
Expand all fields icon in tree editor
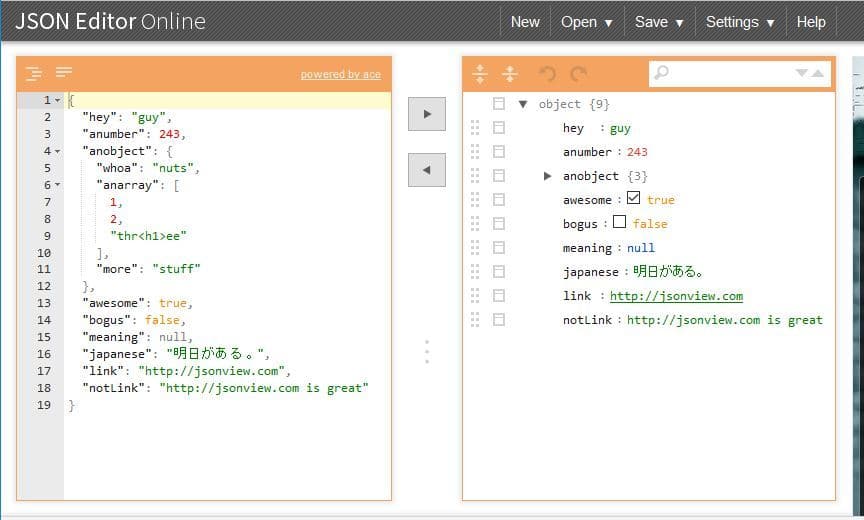(480, 73)
